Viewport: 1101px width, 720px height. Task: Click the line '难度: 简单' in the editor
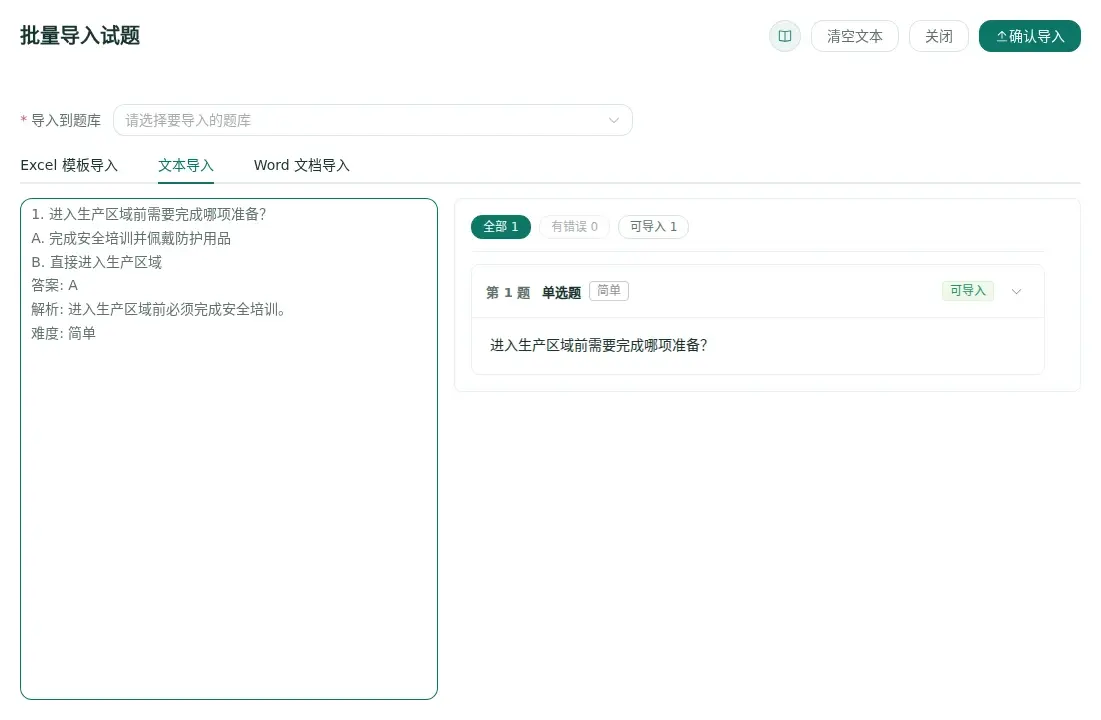pos(63,333)
